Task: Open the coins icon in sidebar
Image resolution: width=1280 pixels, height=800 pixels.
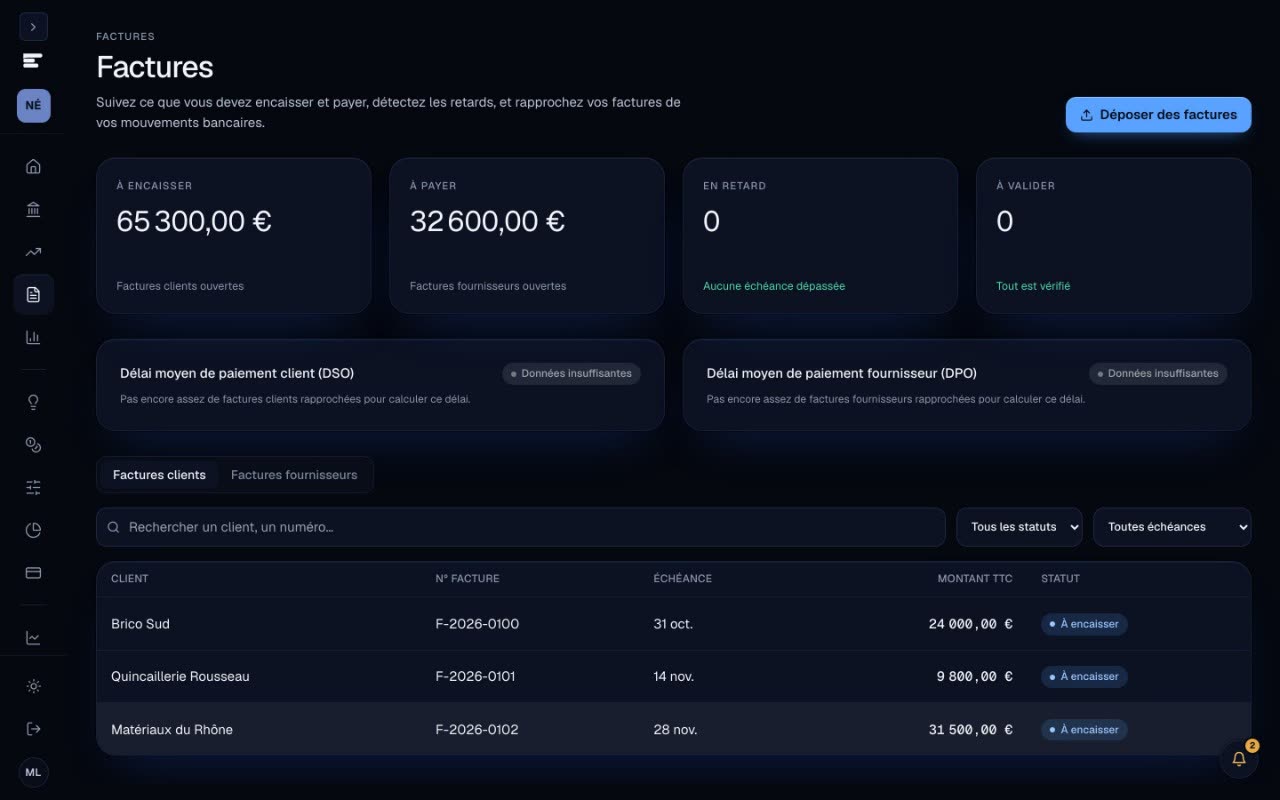Action: [x=33, y=445]
